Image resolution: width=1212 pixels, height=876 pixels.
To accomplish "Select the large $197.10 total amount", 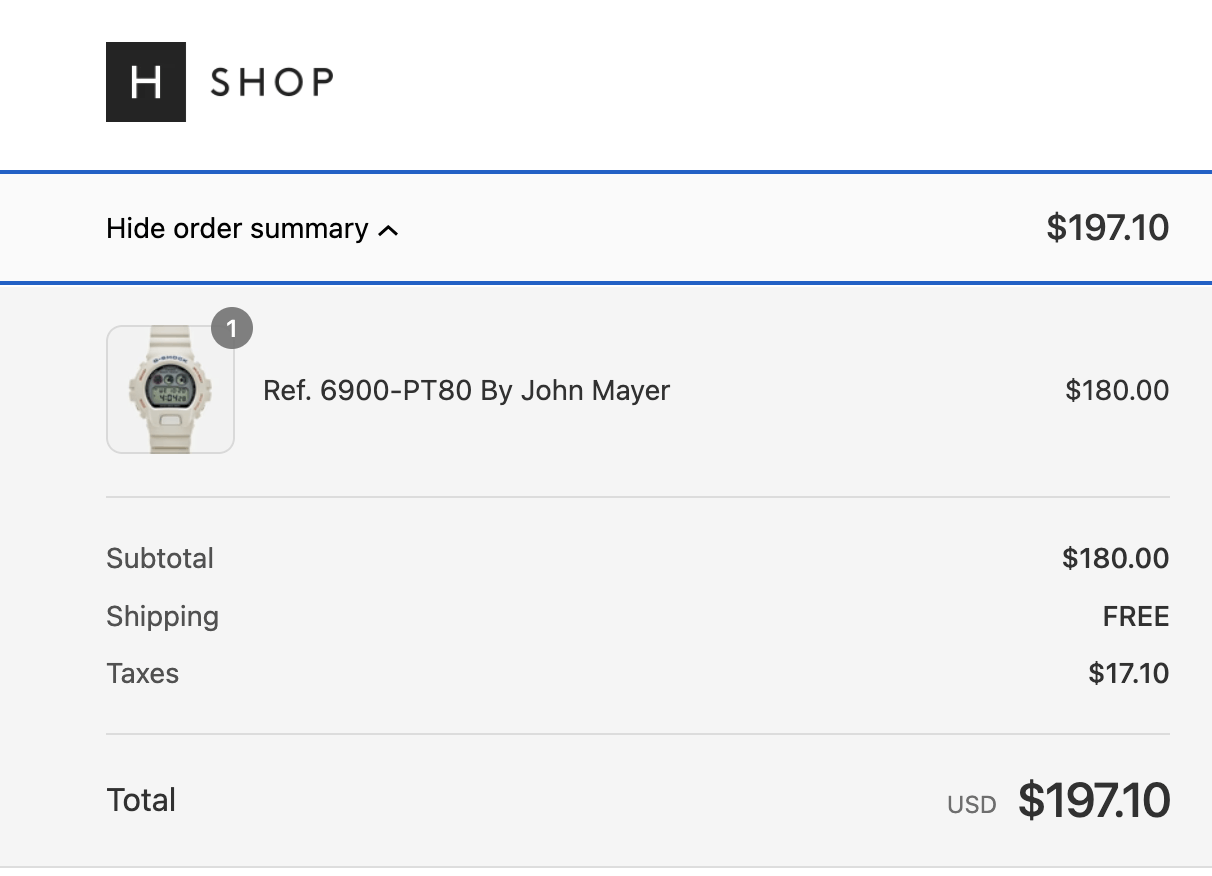I will [x=1094, y=801].
